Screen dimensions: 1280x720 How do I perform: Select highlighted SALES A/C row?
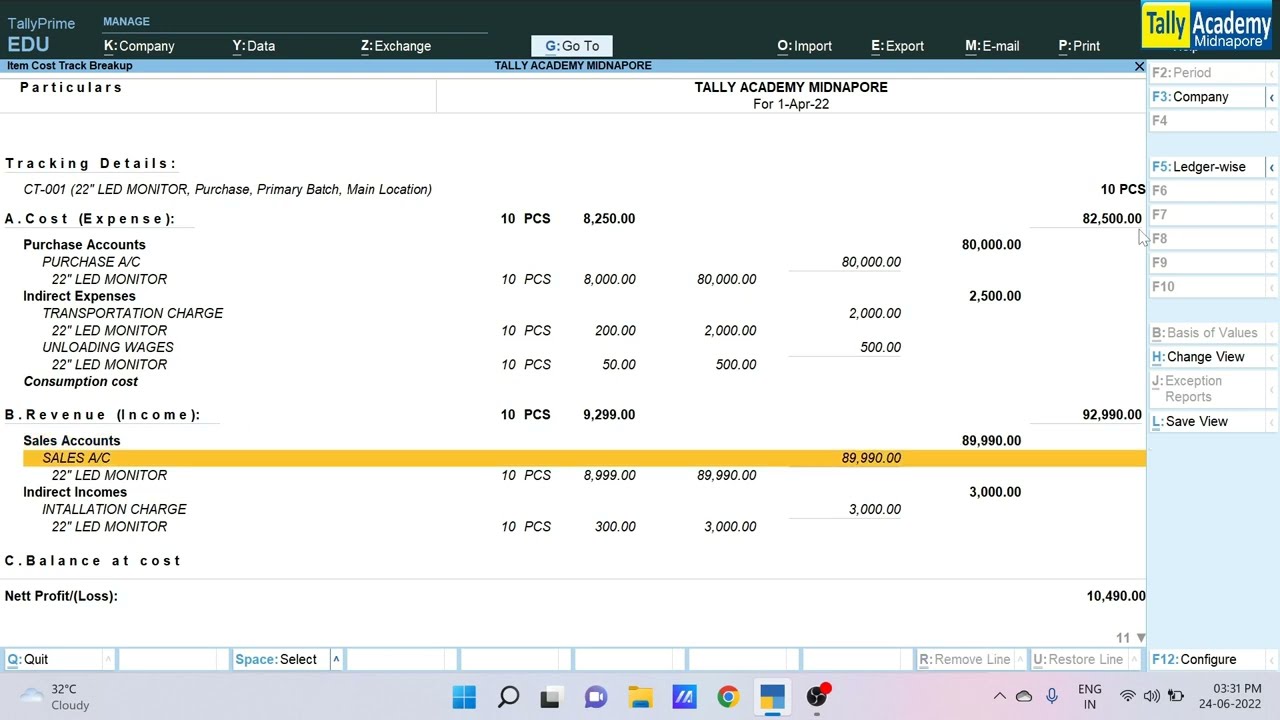[584, 458]
